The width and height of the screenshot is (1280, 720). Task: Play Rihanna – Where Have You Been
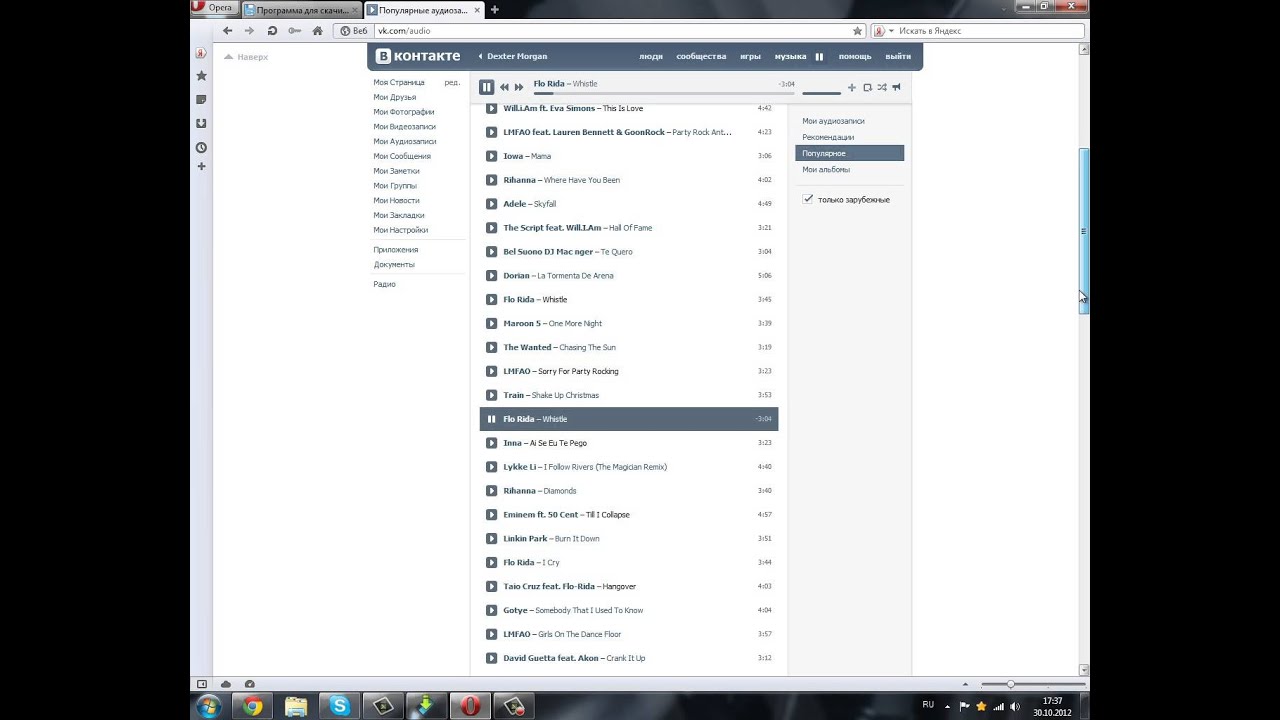point(491,180)
